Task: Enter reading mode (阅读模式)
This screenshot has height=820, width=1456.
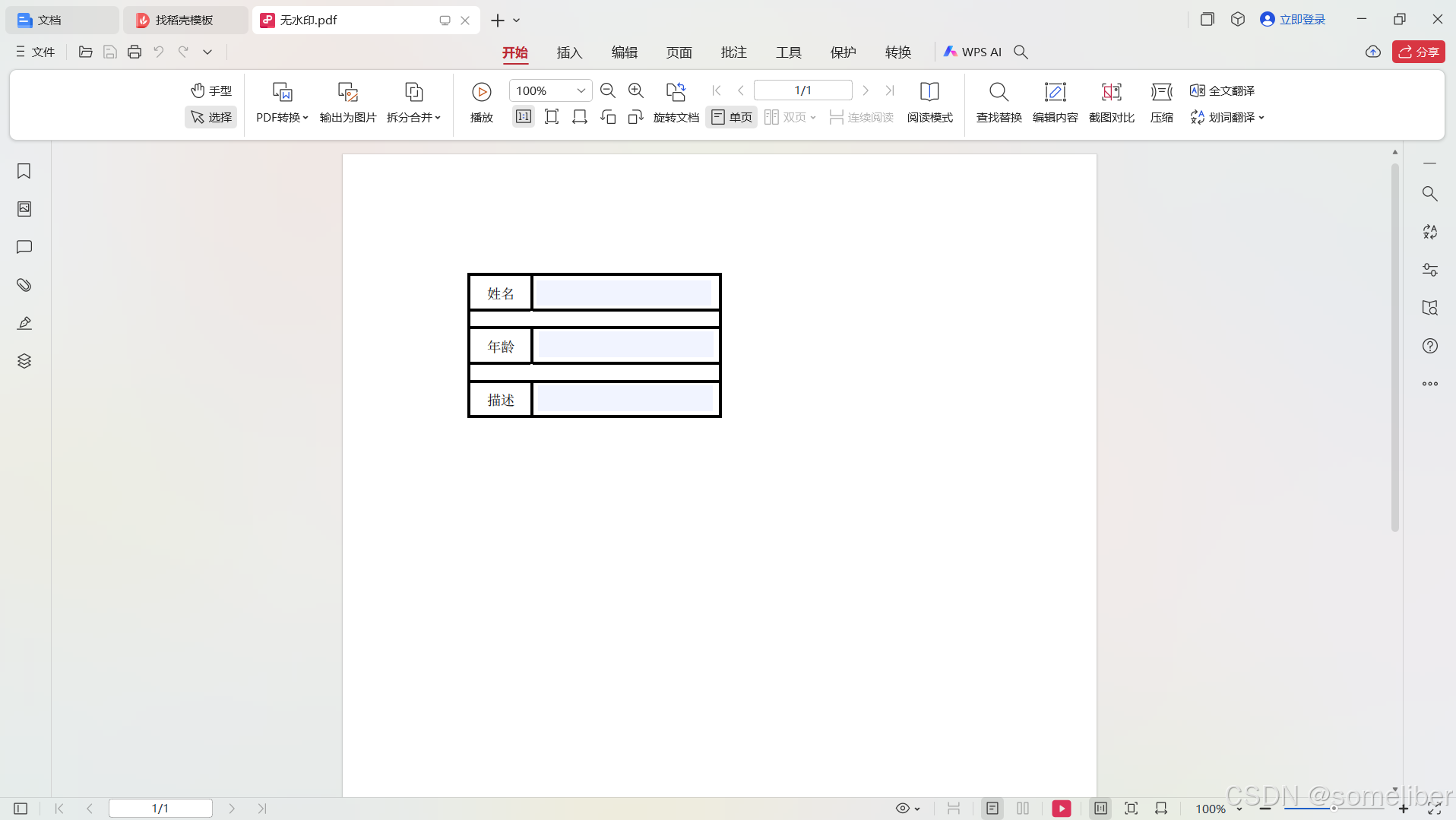Action: click(929, 103)
